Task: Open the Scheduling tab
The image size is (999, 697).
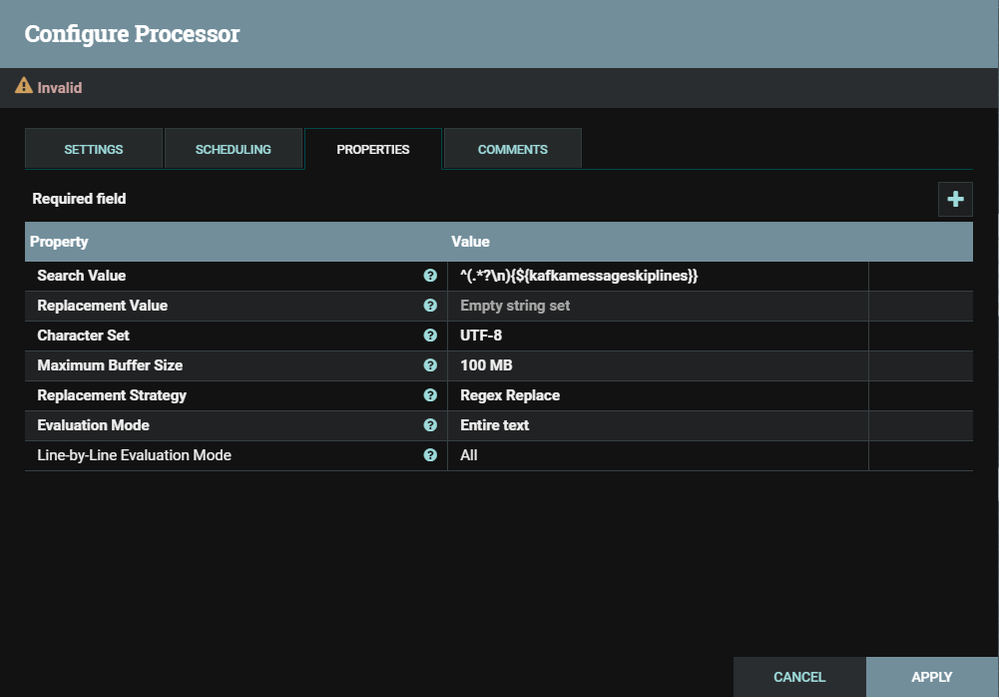Action: coord(233,149)
